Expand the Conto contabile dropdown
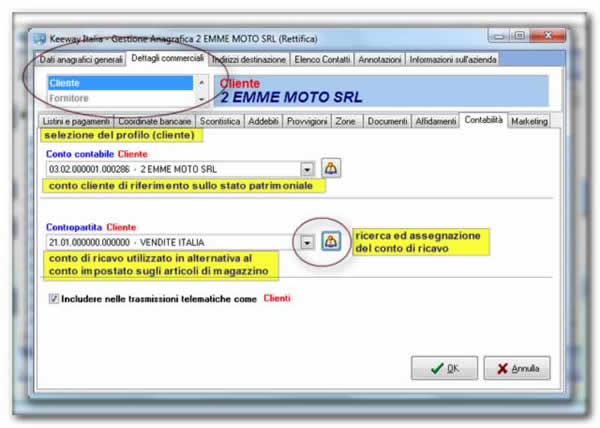This screenshot has height=428, width=600. 307,169
